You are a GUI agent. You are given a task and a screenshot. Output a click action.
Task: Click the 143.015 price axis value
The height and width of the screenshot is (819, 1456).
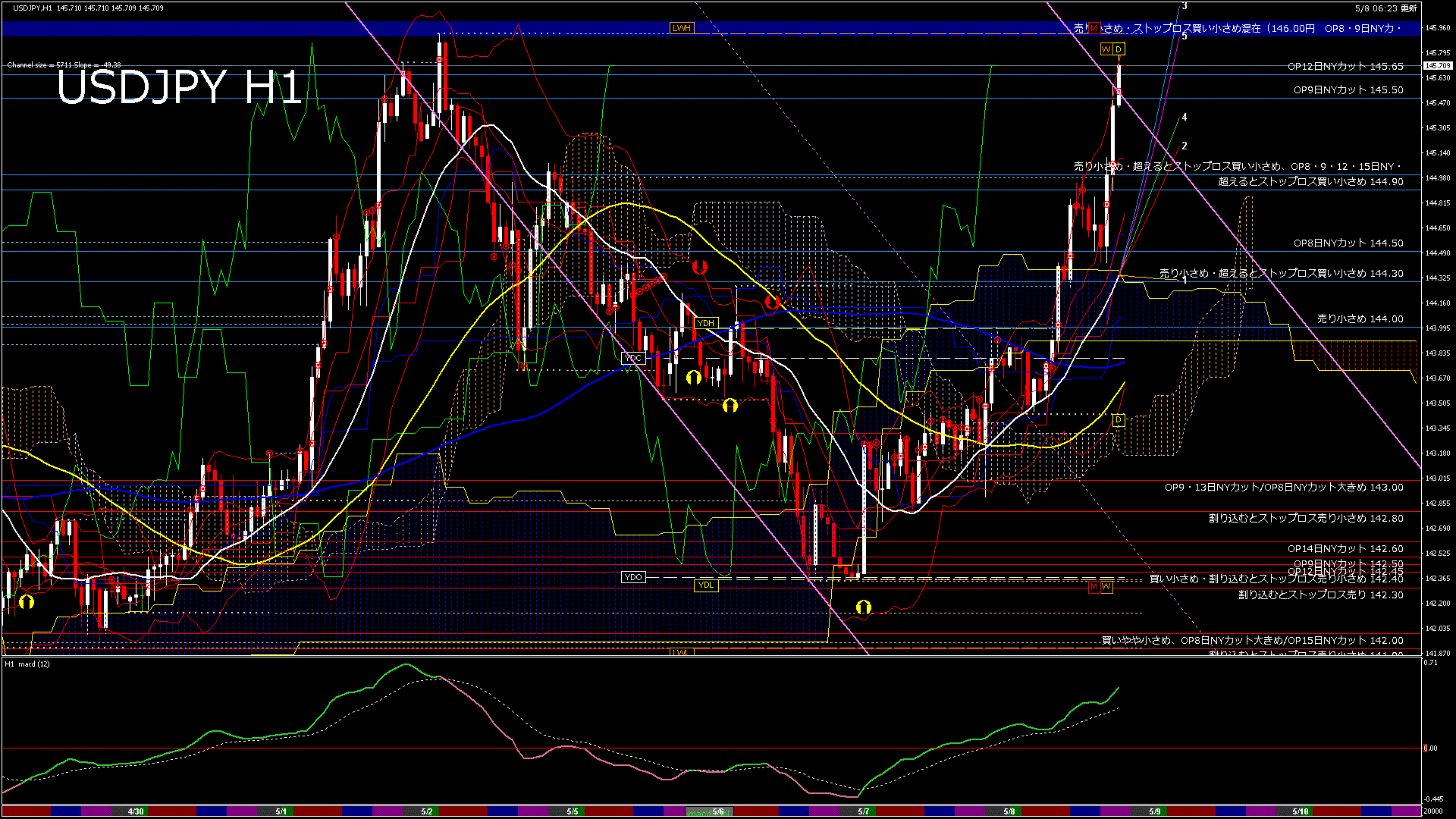[1438, 479]
